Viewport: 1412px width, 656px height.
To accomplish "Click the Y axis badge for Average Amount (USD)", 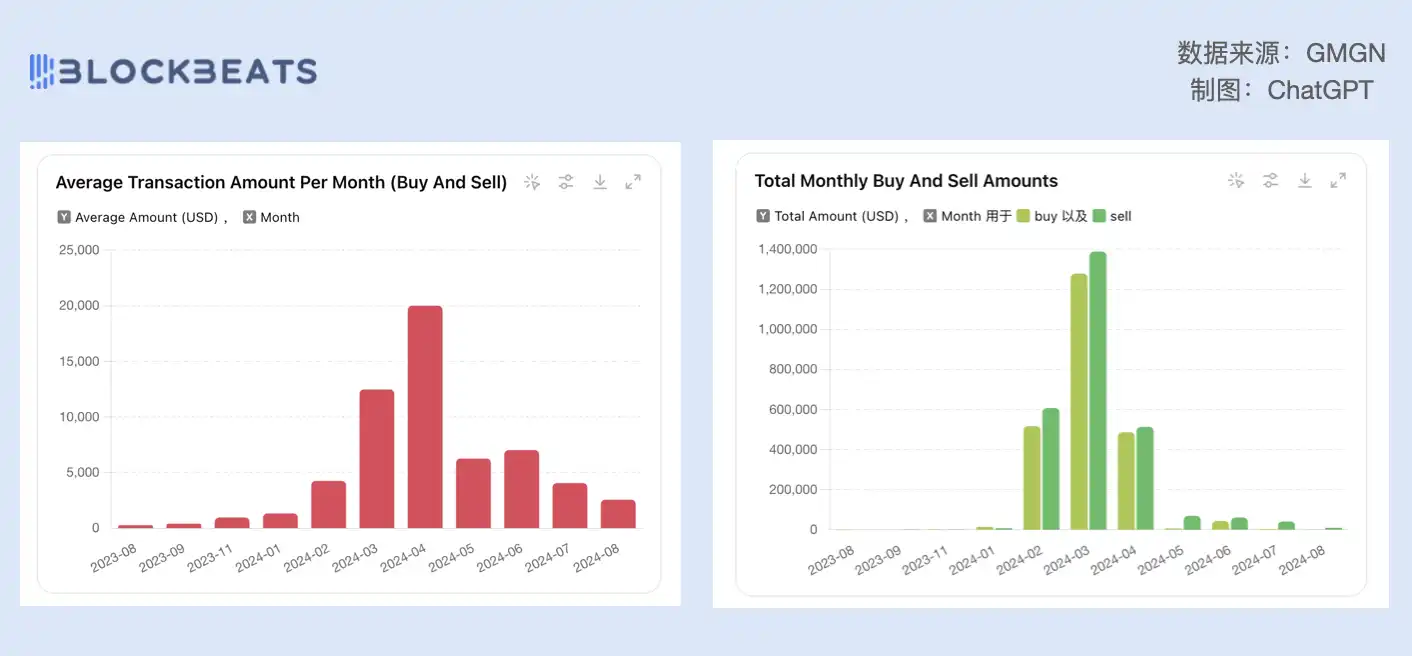I will coord(65,217).
